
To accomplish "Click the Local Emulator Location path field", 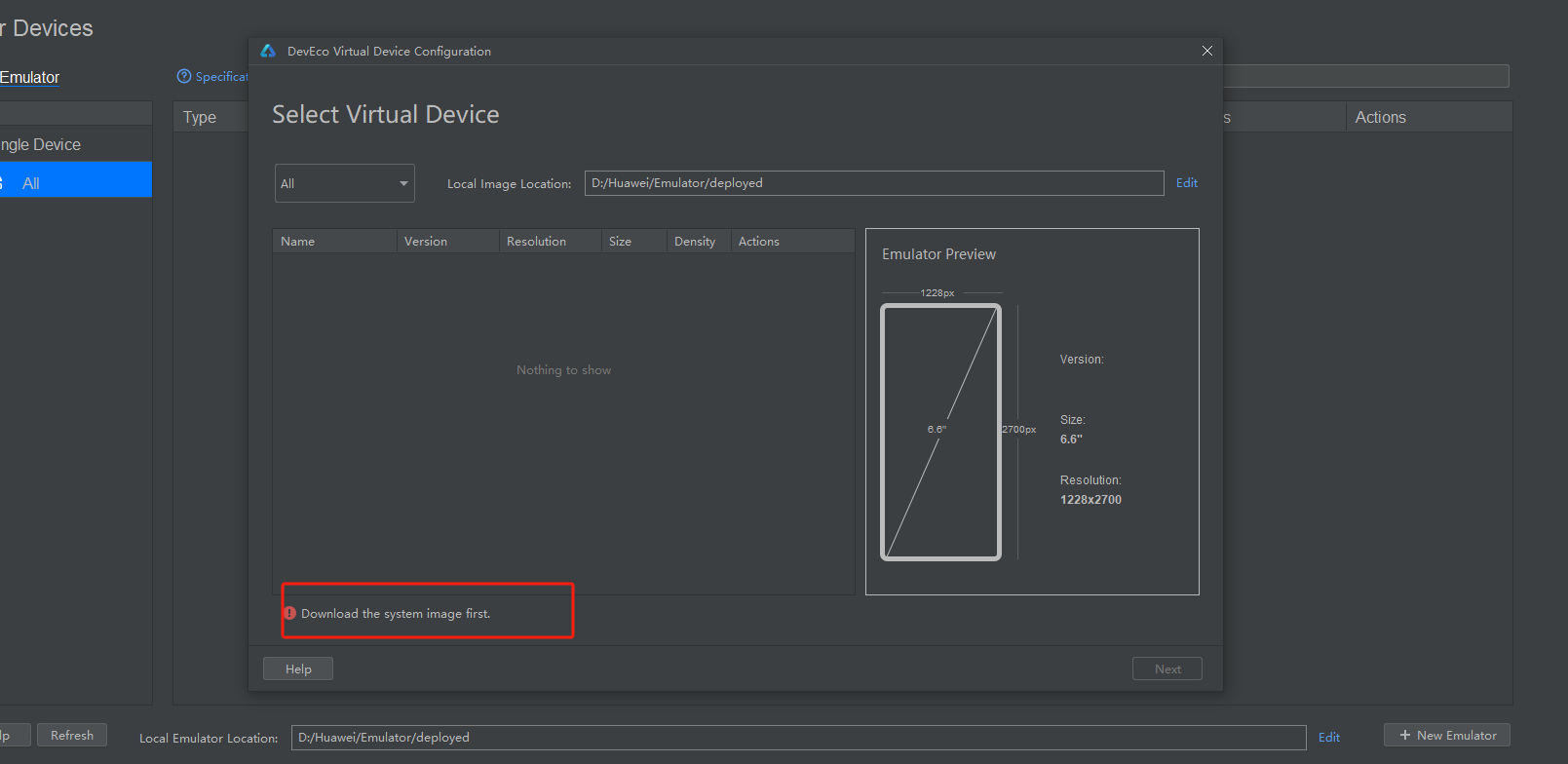I will [x=799, y=738].
